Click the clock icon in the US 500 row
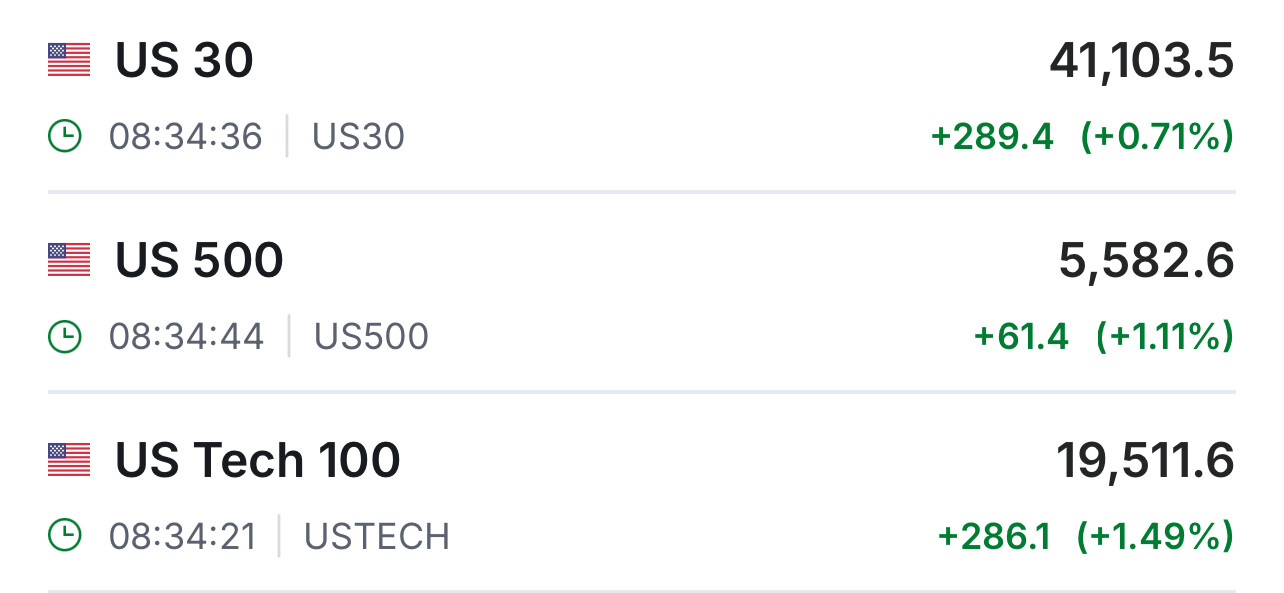 tap(65, 337)
